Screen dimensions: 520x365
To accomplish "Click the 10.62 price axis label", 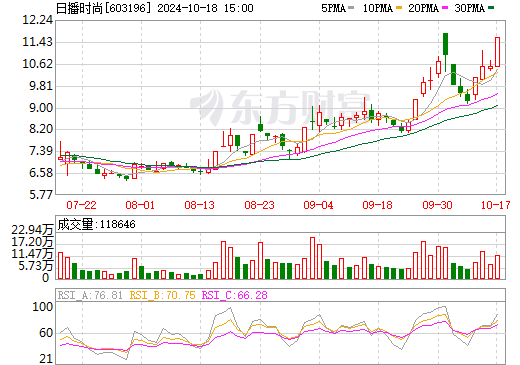I will pyautogui.click(x=37, y=64).
